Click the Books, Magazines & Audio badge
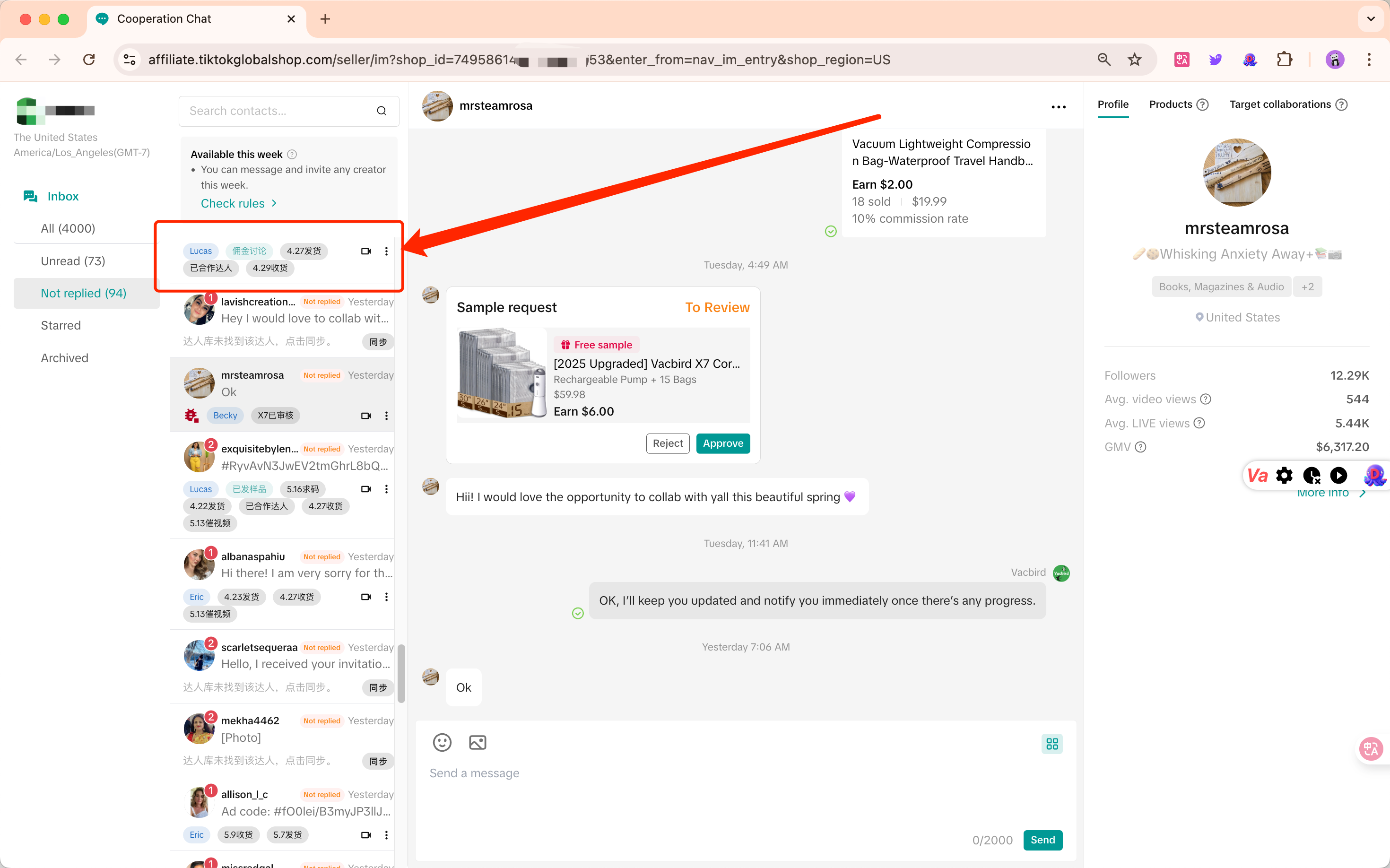Screen dimensions: 1390x868 point(1221,286)
